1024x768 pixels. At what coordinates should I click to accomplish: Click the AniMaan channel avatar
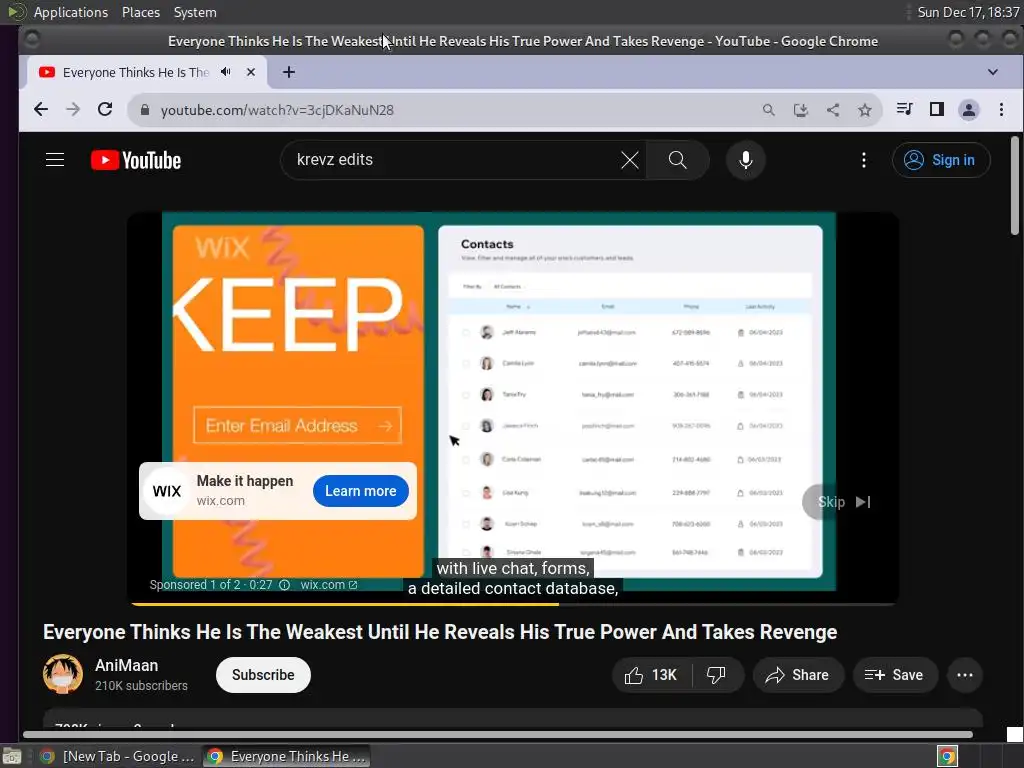coord(63,674)
